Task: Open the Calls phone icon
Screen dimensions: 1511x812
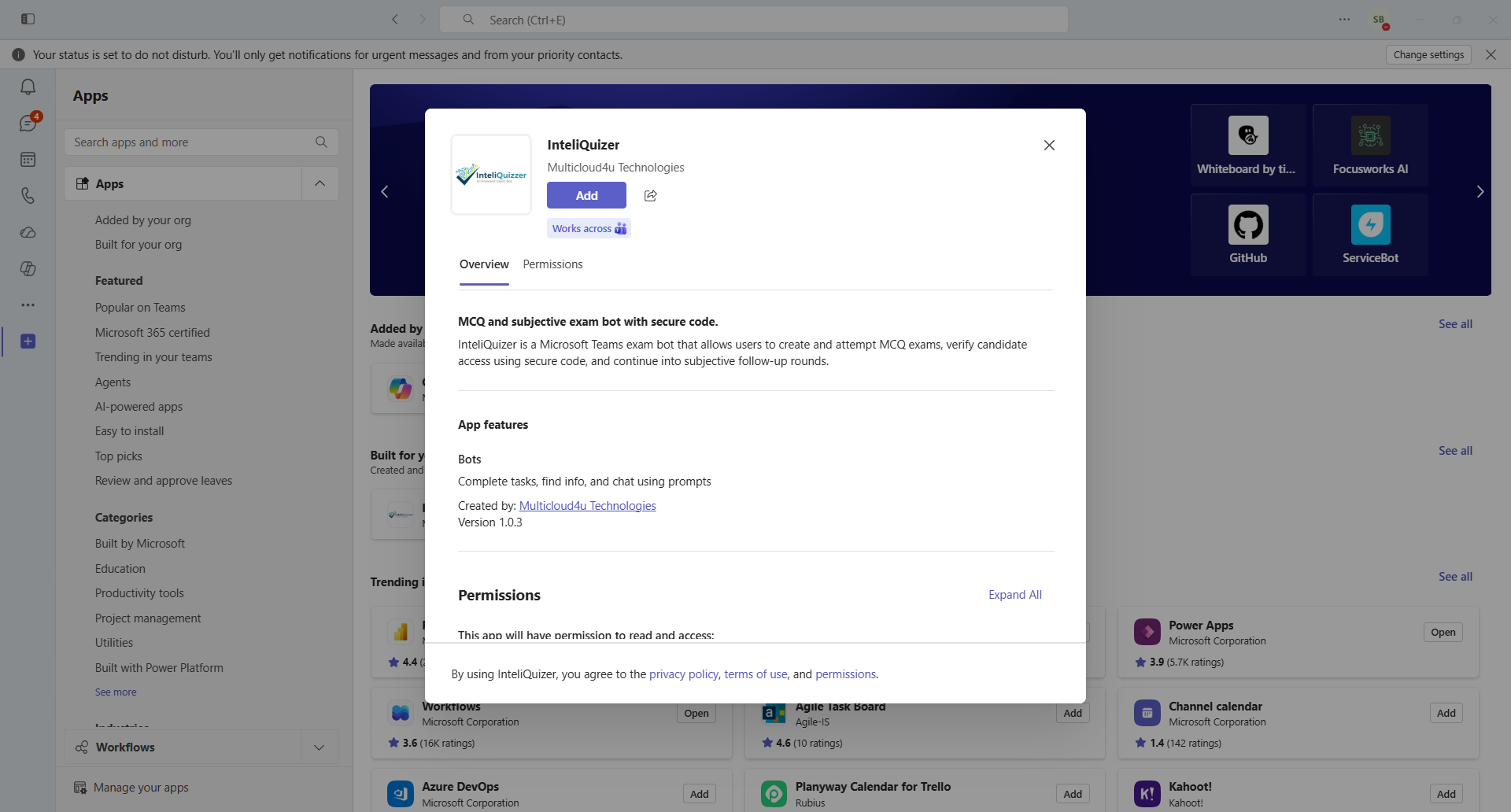Action: coord(28,196)
